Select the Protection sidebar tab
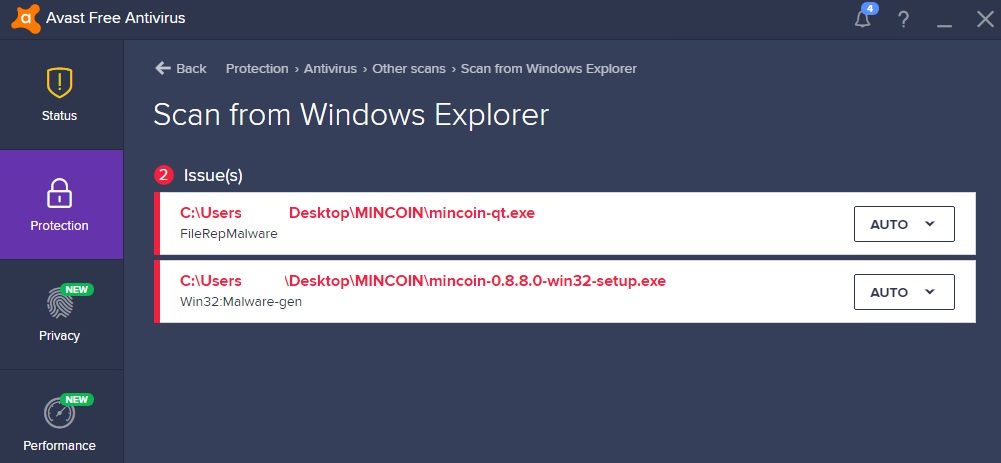The width and height of the screenshot is (1001, 463). [x=59, y=204]
